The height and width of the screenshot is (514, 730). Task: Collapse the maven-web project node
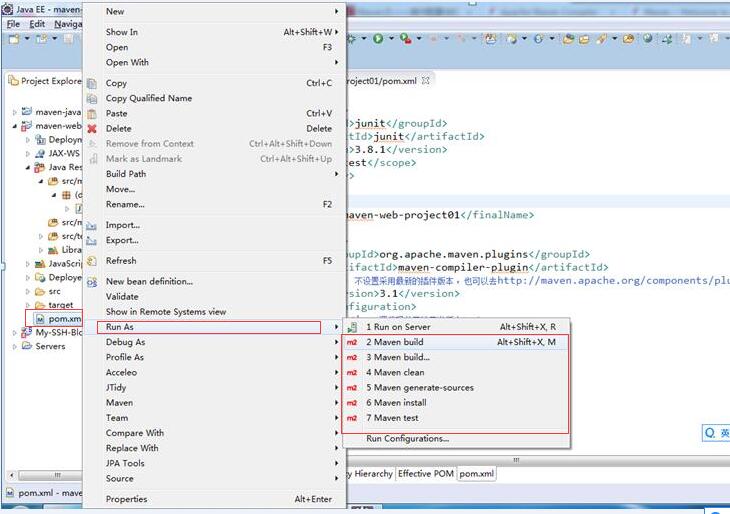(x=14, y=126)
